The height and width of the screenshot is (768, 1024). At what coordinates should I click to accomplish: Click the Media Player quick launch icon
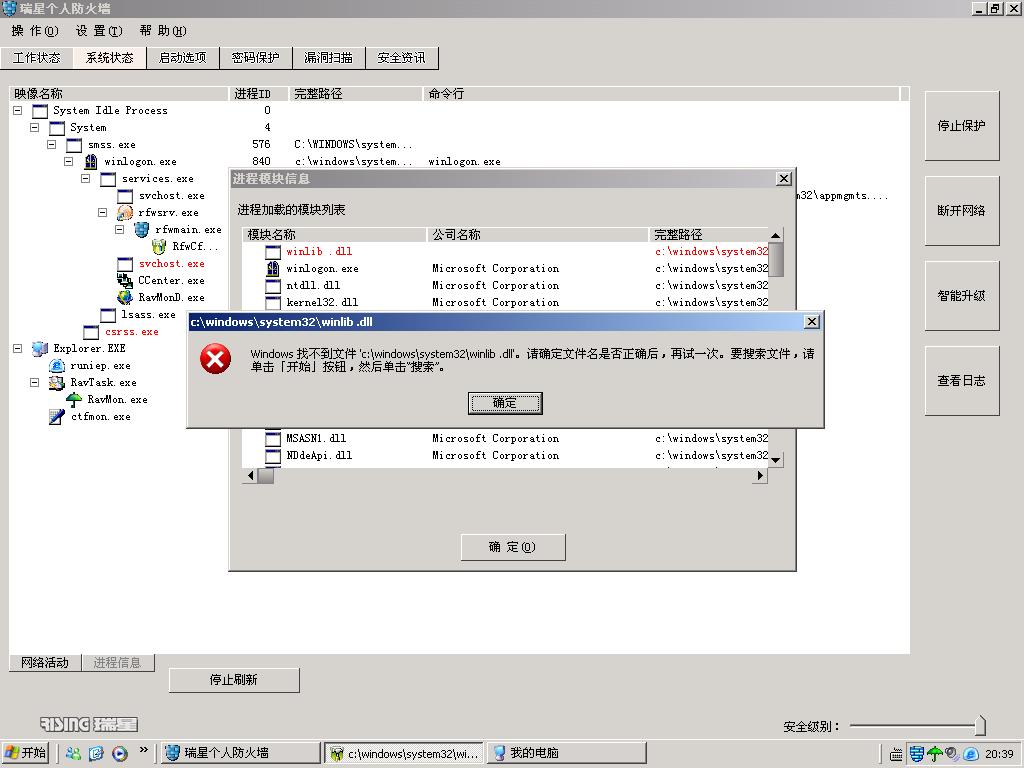click(x=120, y=753)
